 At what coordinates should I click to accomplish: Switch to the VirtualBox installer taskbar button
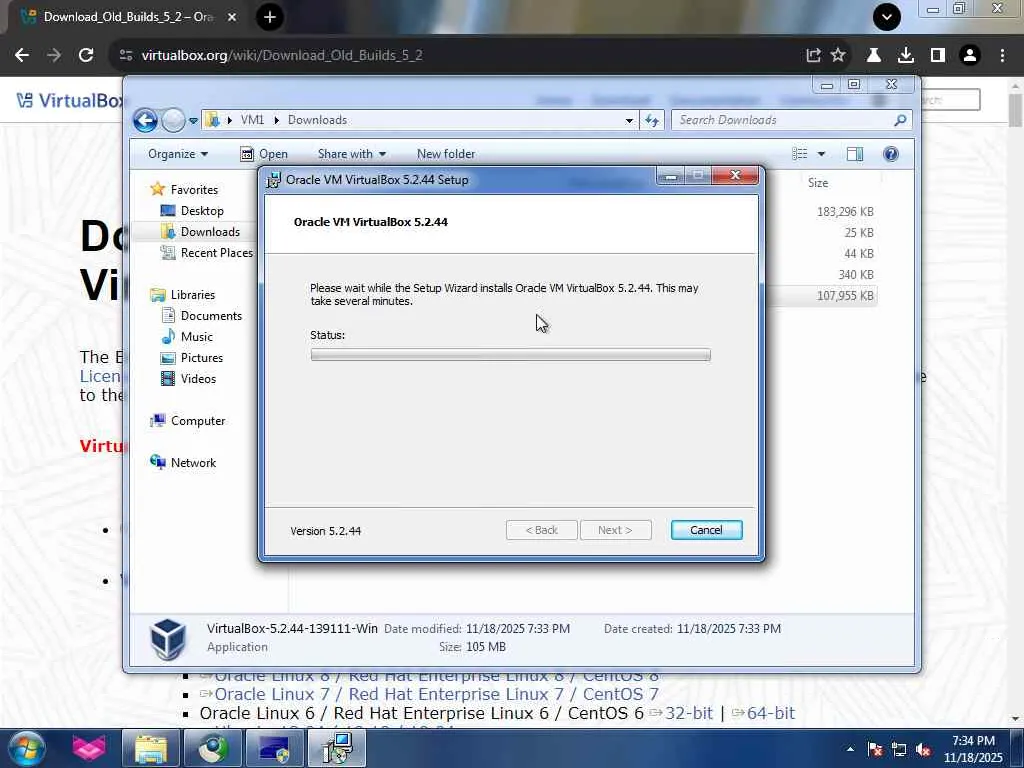click(338, 748)
